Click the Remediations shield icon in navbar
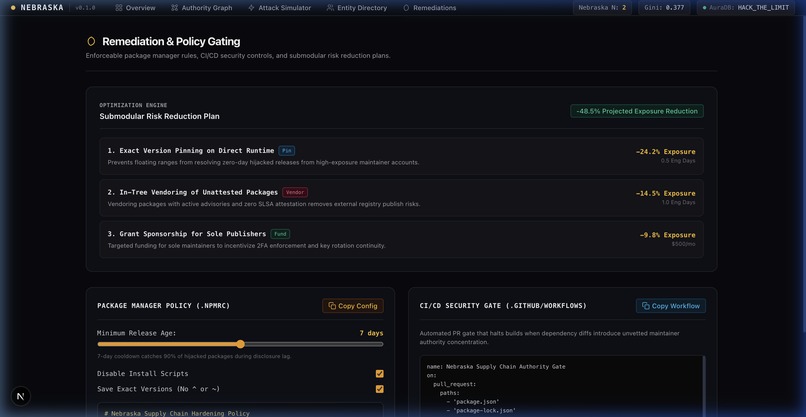This screenshot has height=417, width=806. coord(406,8)
